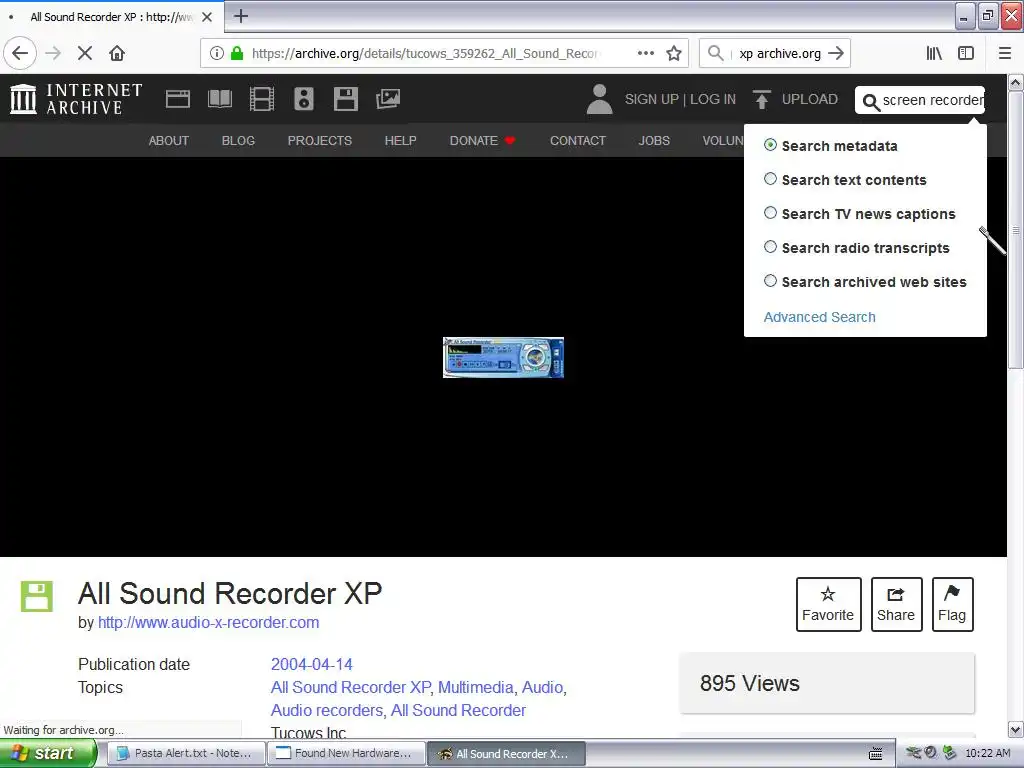Screen dimensions: 1024x768
Task: Click the Share button
Action: (896, 604)
